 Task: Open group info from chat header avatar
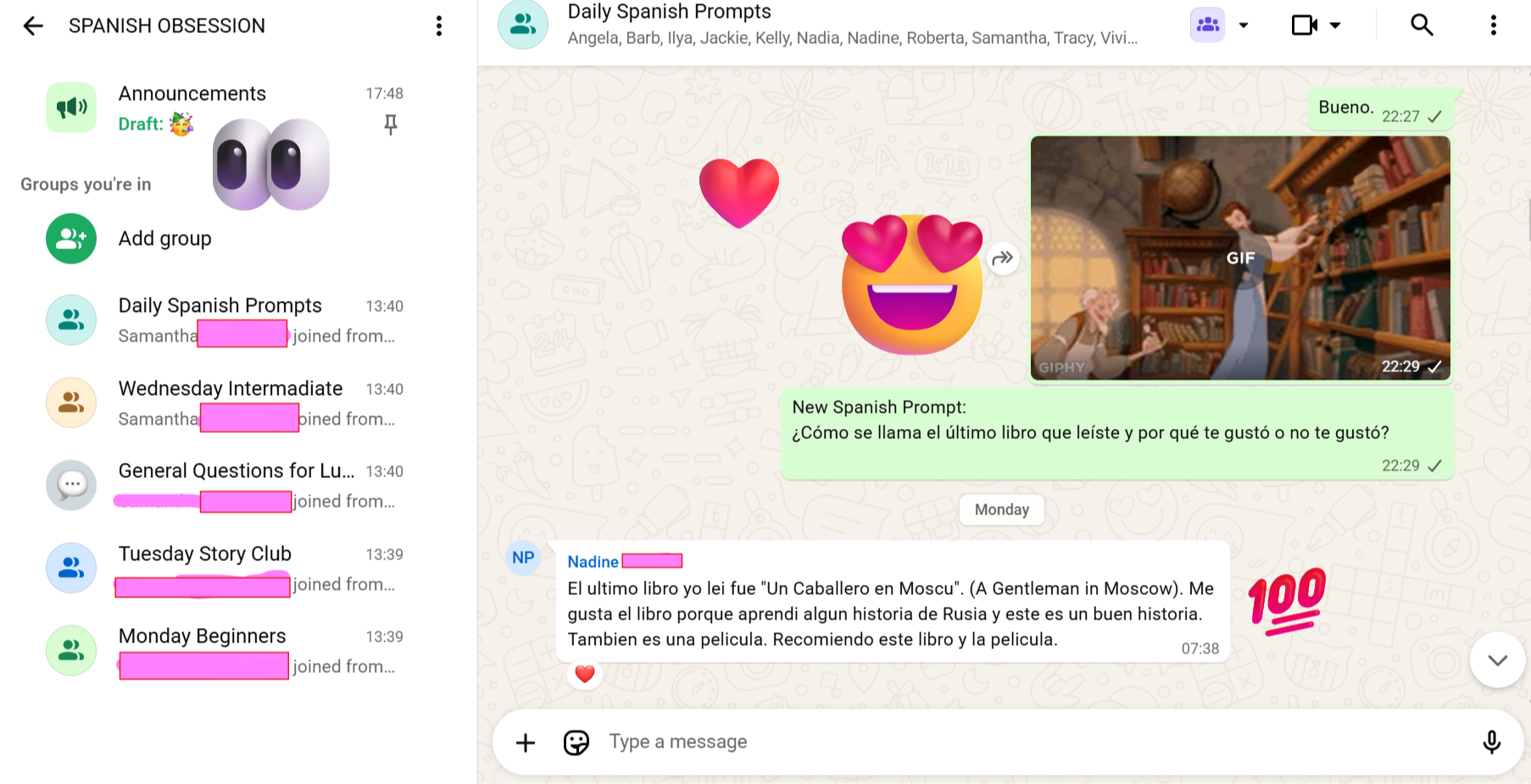523,25
